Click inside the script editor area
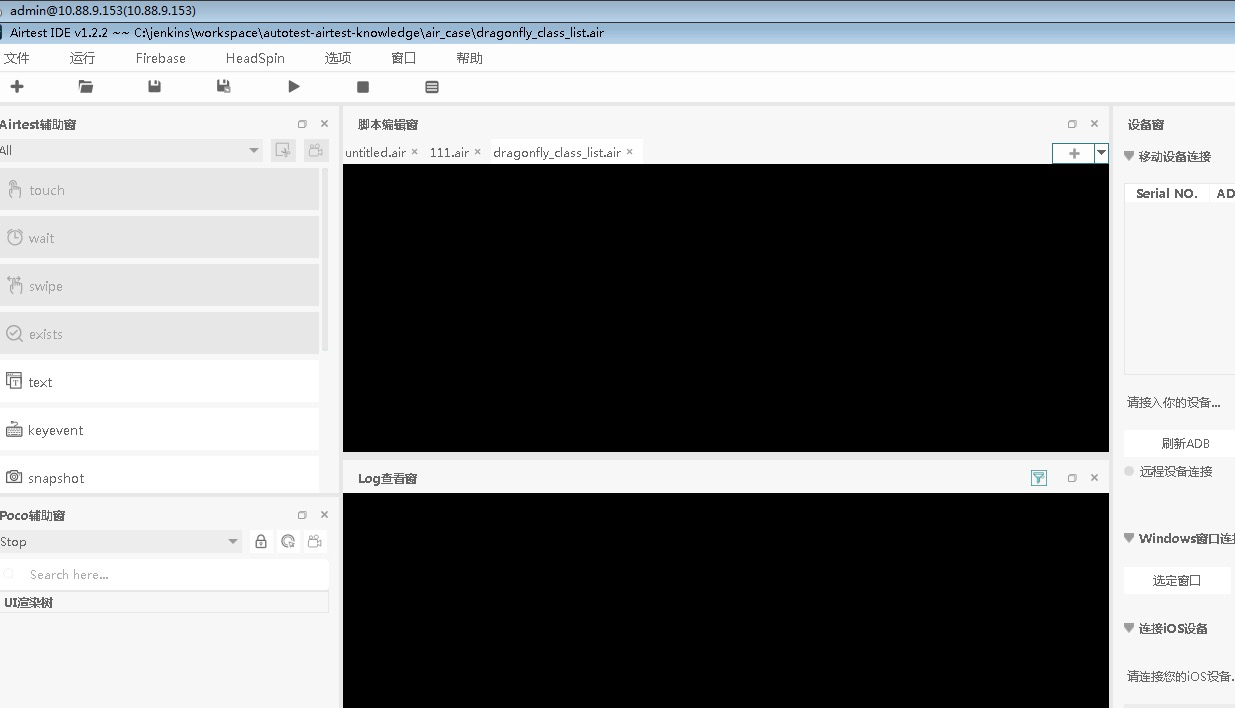The image size is (1235, 708). 726,308
